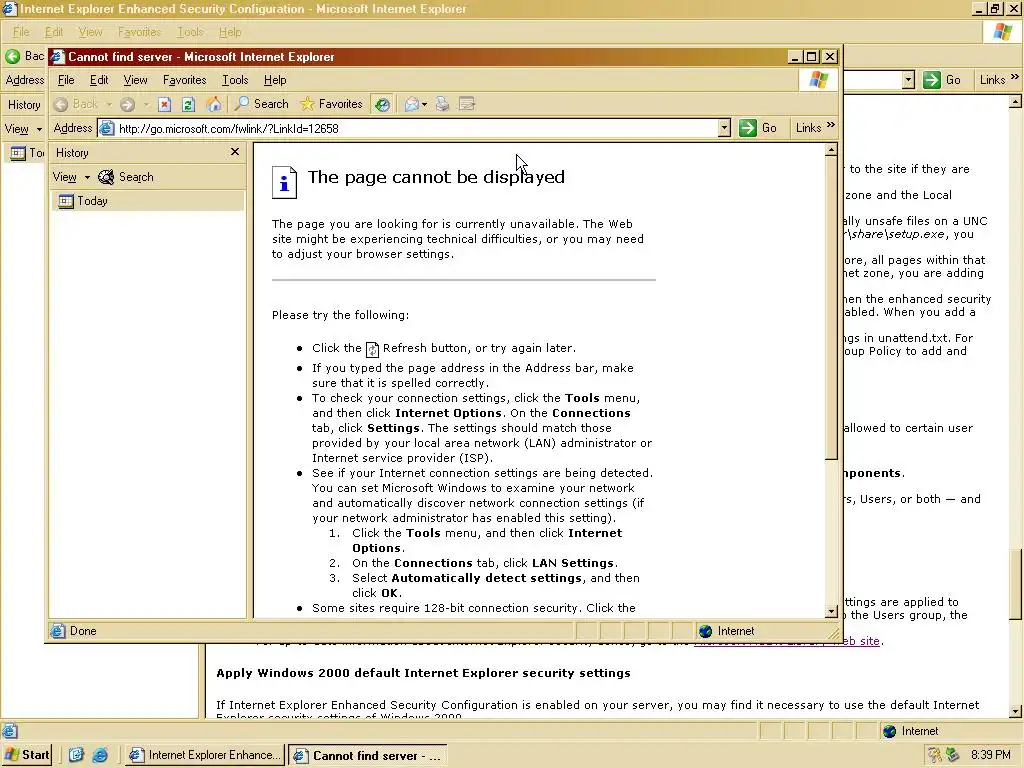Click the network tray icon
Viewport: 1024px width, 768px height.
[953, 755]
